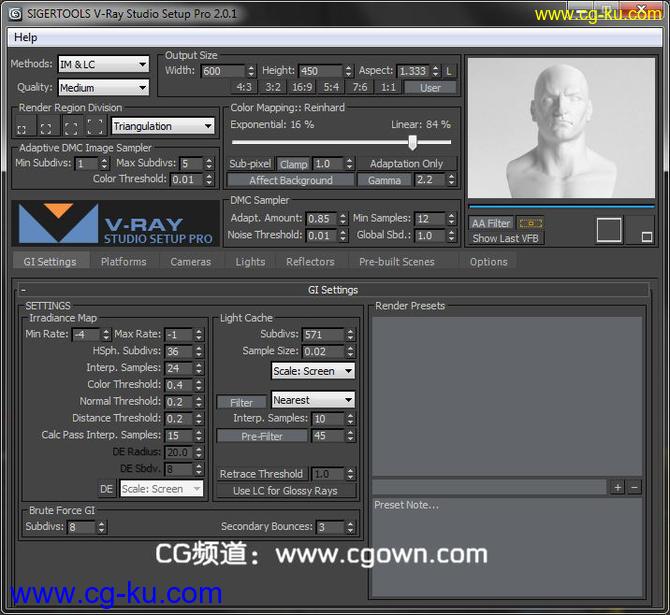Select the largest render region division icon
Image resolution: width=670 pixels, height=615 pixels.
(x=95, y=126)
